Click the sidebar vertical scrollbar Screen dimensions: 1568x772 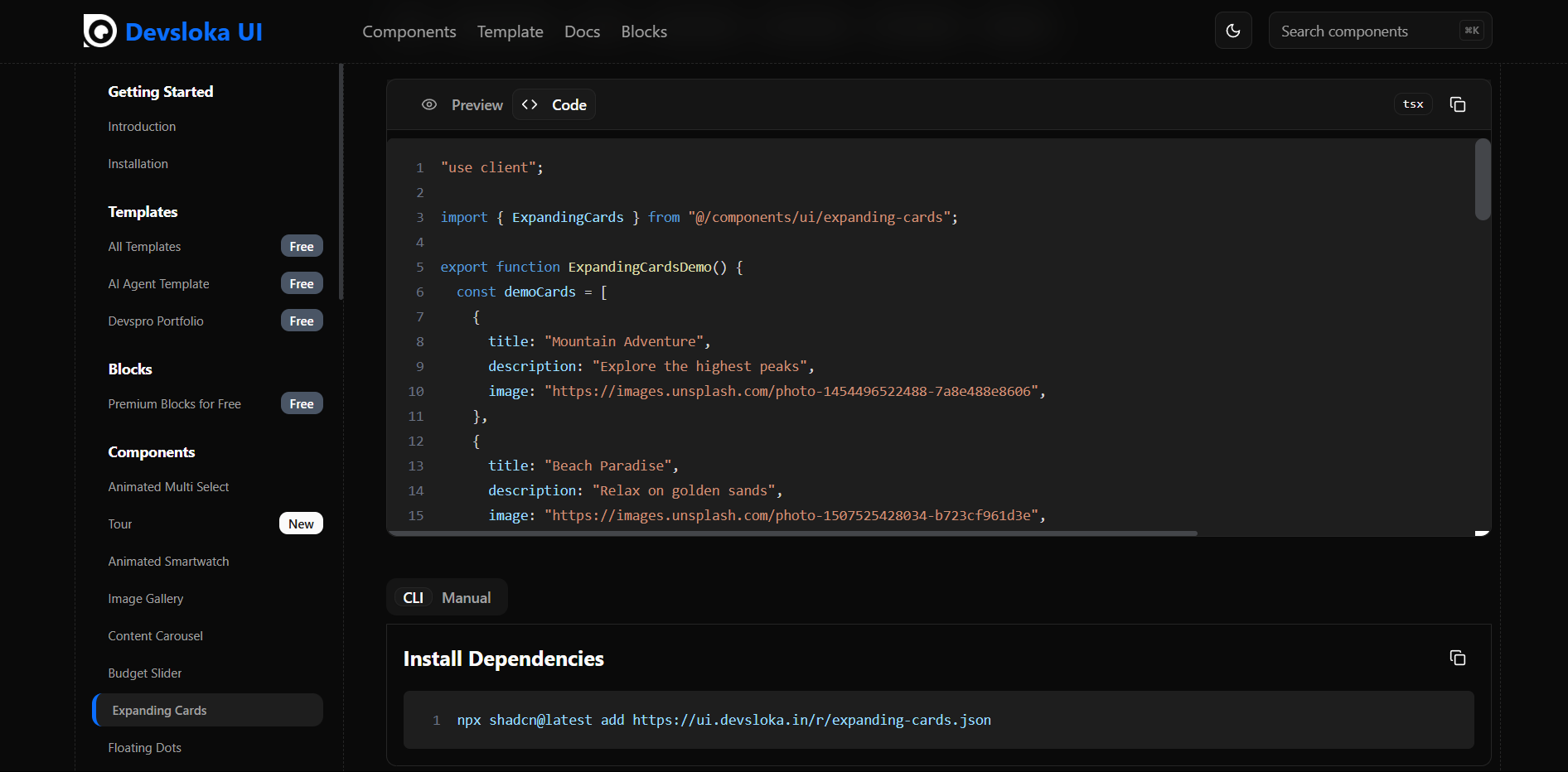[341, 182]
